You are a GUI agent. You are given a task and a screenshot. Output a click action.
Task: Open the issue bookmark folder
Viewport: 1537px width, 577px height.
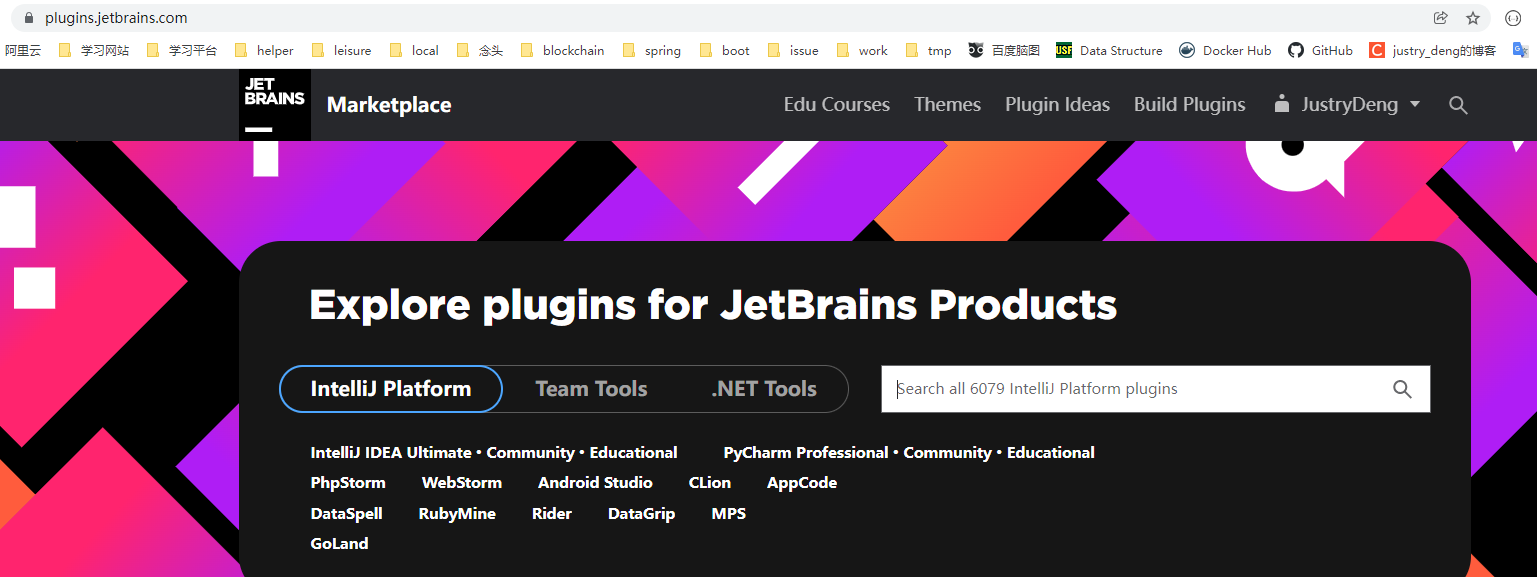792,50
